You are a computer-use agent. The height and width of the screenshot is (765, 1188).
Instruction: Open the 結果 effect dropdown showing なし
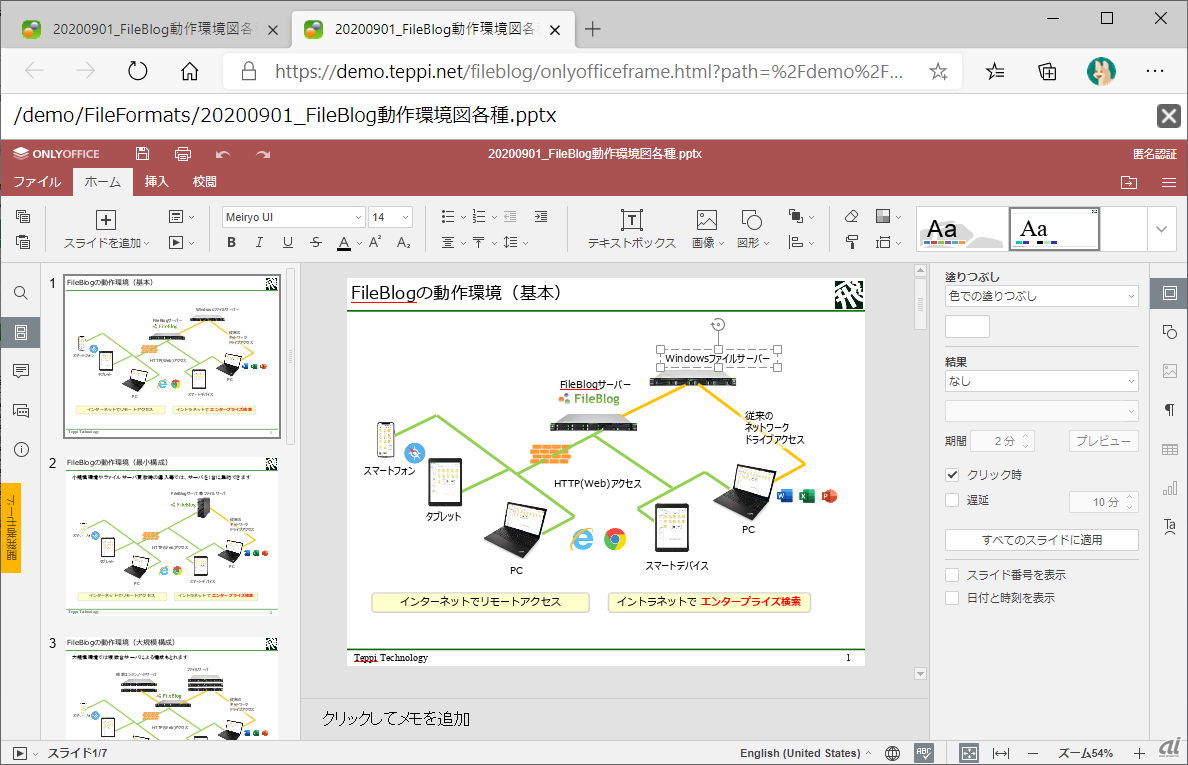1041,381
